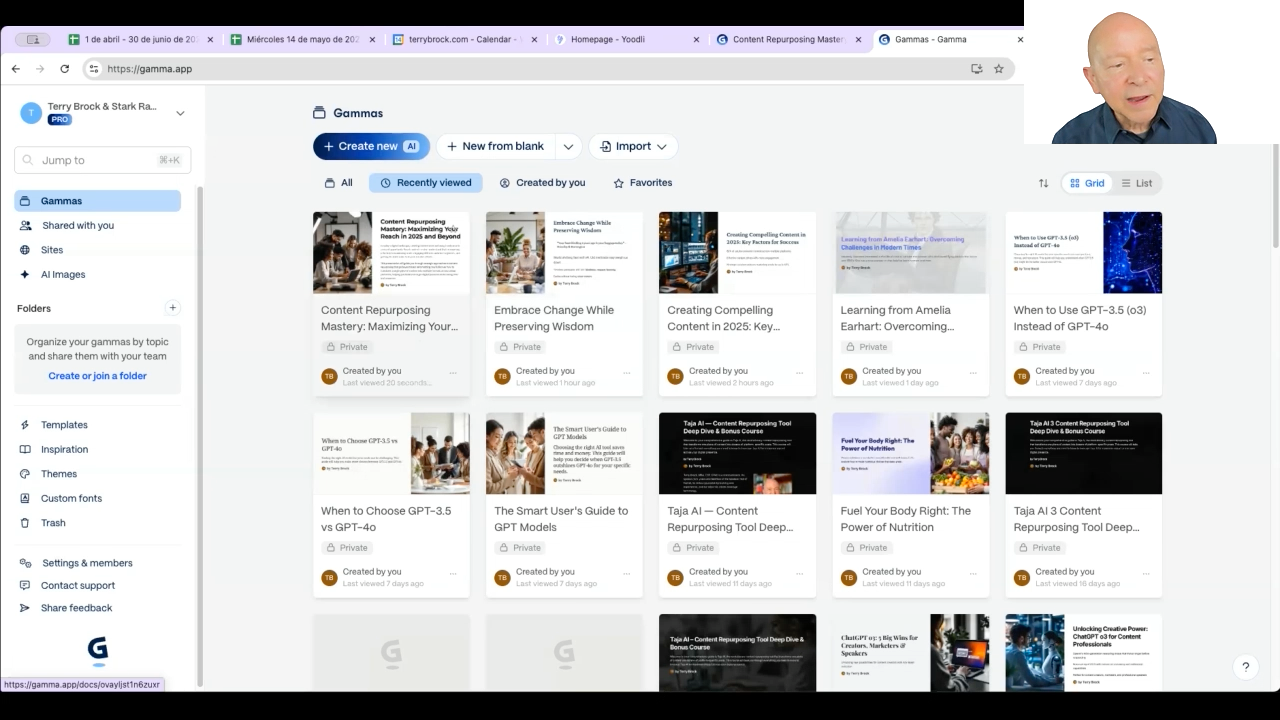Open the Fuel Your Body Right thumbnail

(x=911, y=454)
